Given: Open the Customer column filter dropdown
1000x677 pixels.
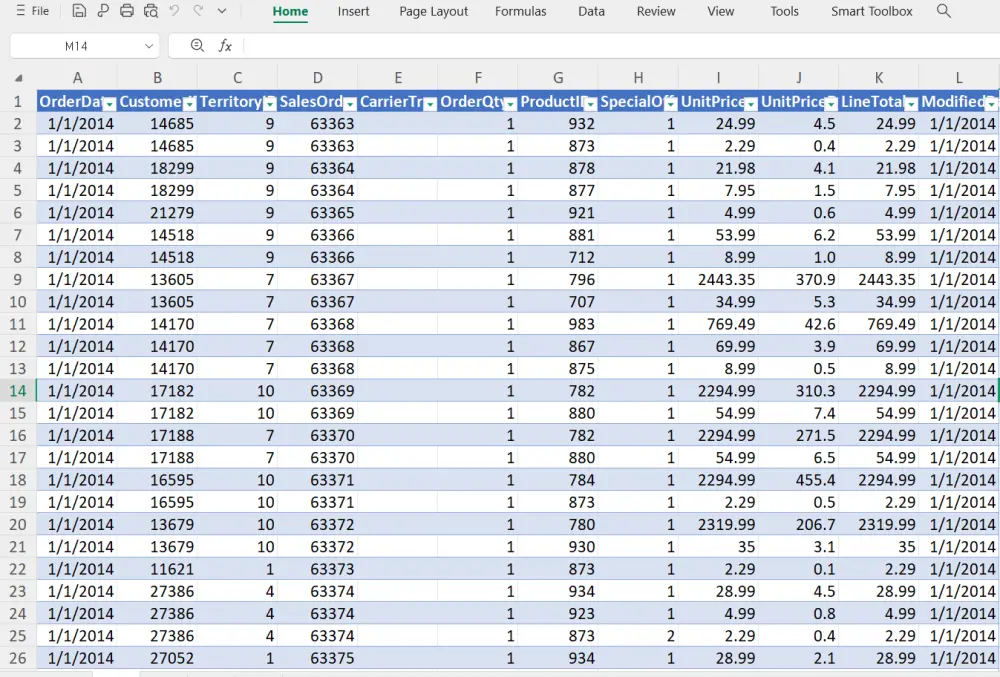Looking at the screenshot, I should coord(189,103).
